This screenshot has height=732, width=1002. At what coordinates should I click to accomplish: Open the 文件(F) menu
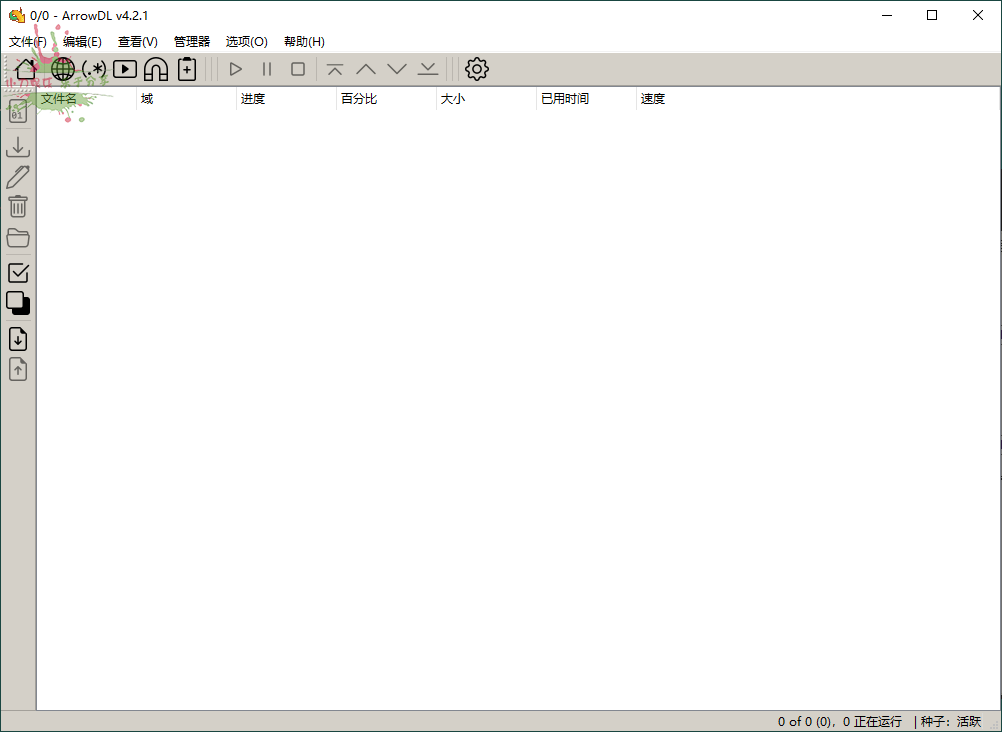(x=27, y=42)
